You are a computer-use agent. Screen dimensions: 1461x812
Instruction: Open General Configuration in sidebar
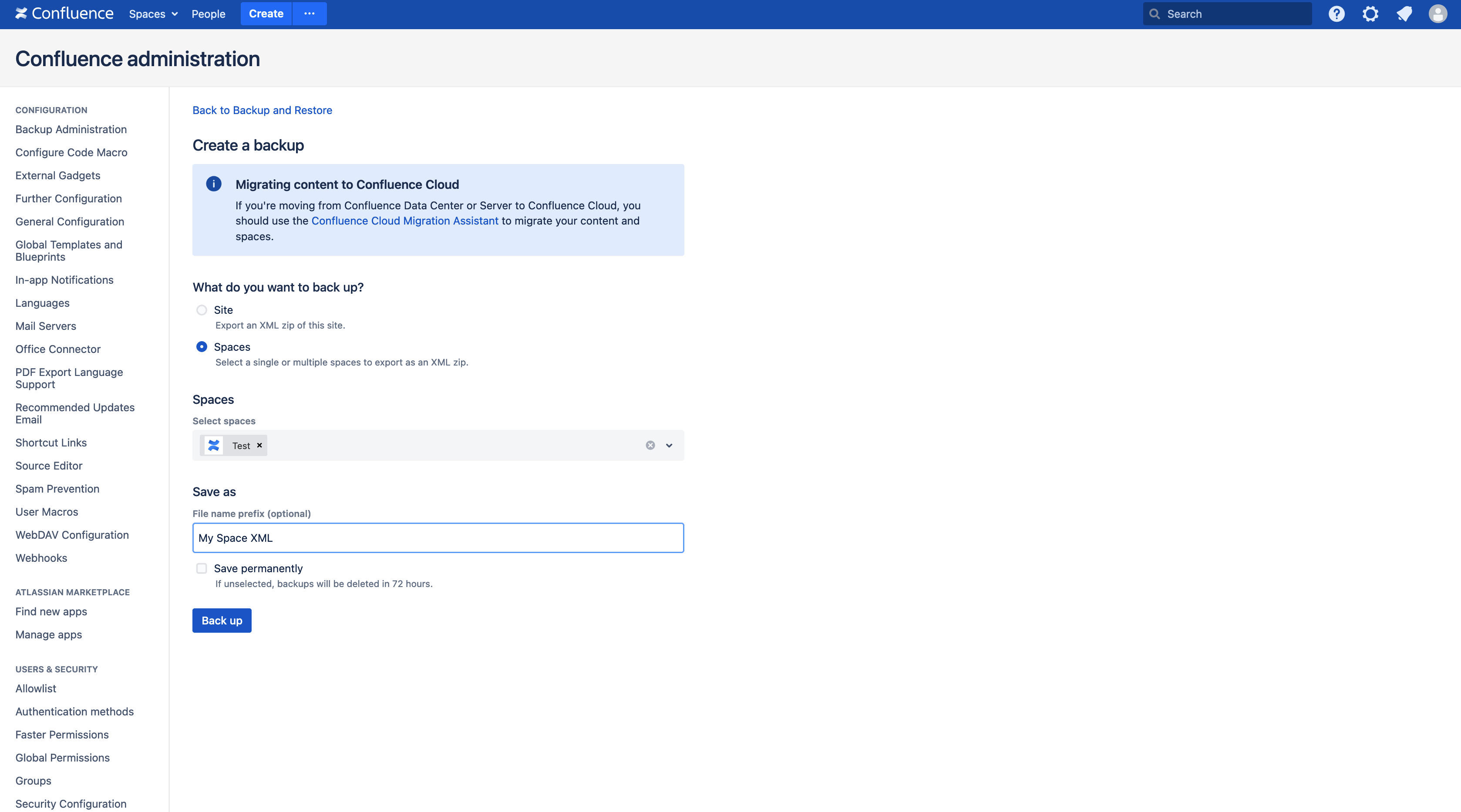(69, 221)
